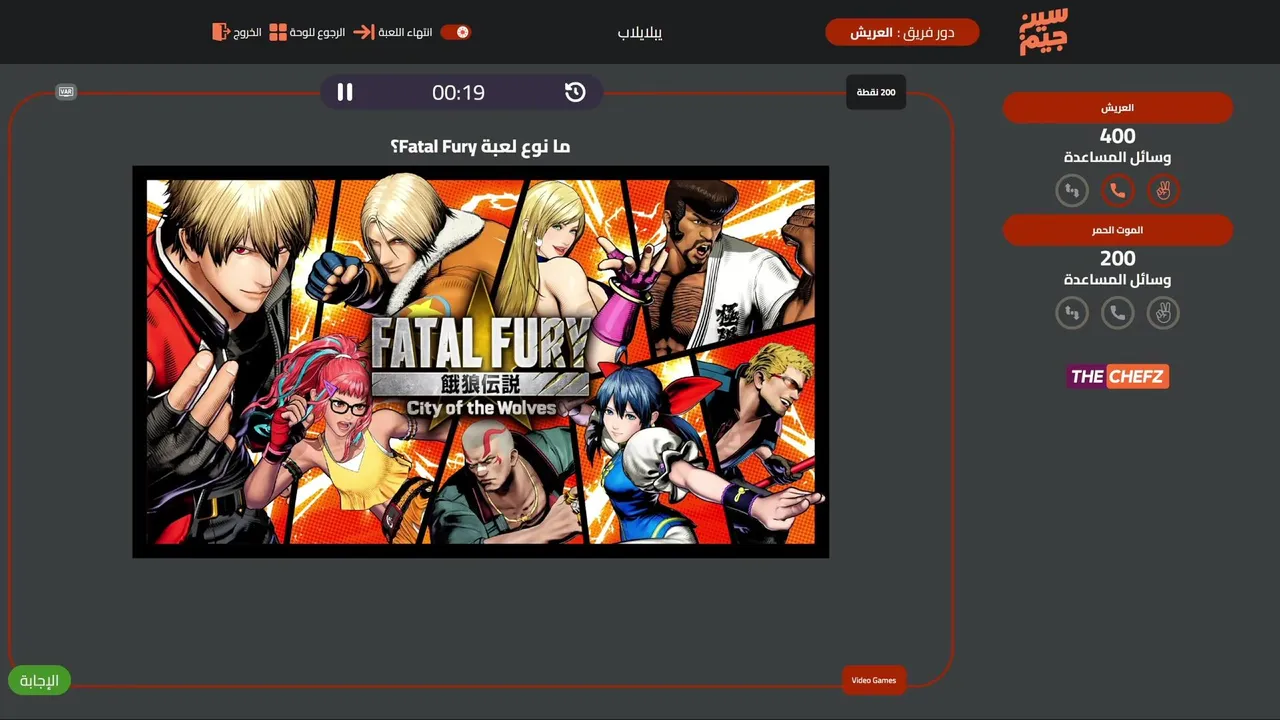Click the orange grid board icon
1280x720 pixels.
point(278,32)
